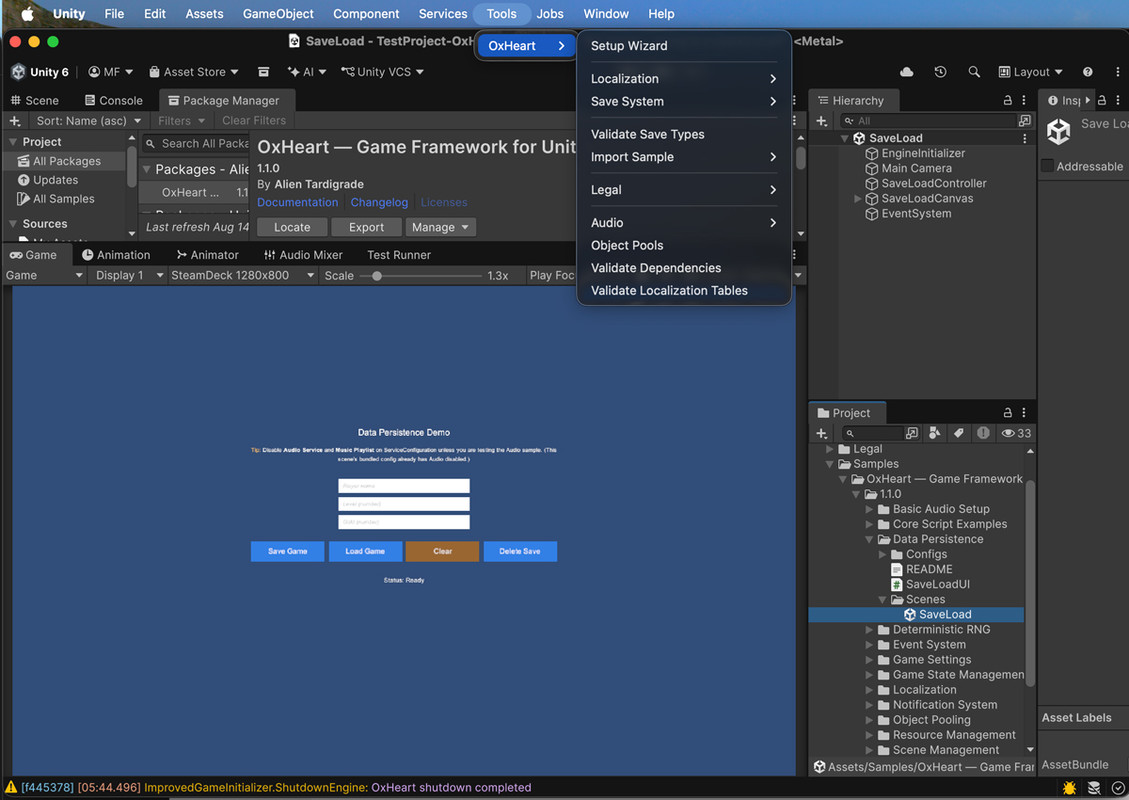Lock the Hierarchy panel with the padlock
The height and width of the screenshot is (800, 1129).
point(1008,100)
